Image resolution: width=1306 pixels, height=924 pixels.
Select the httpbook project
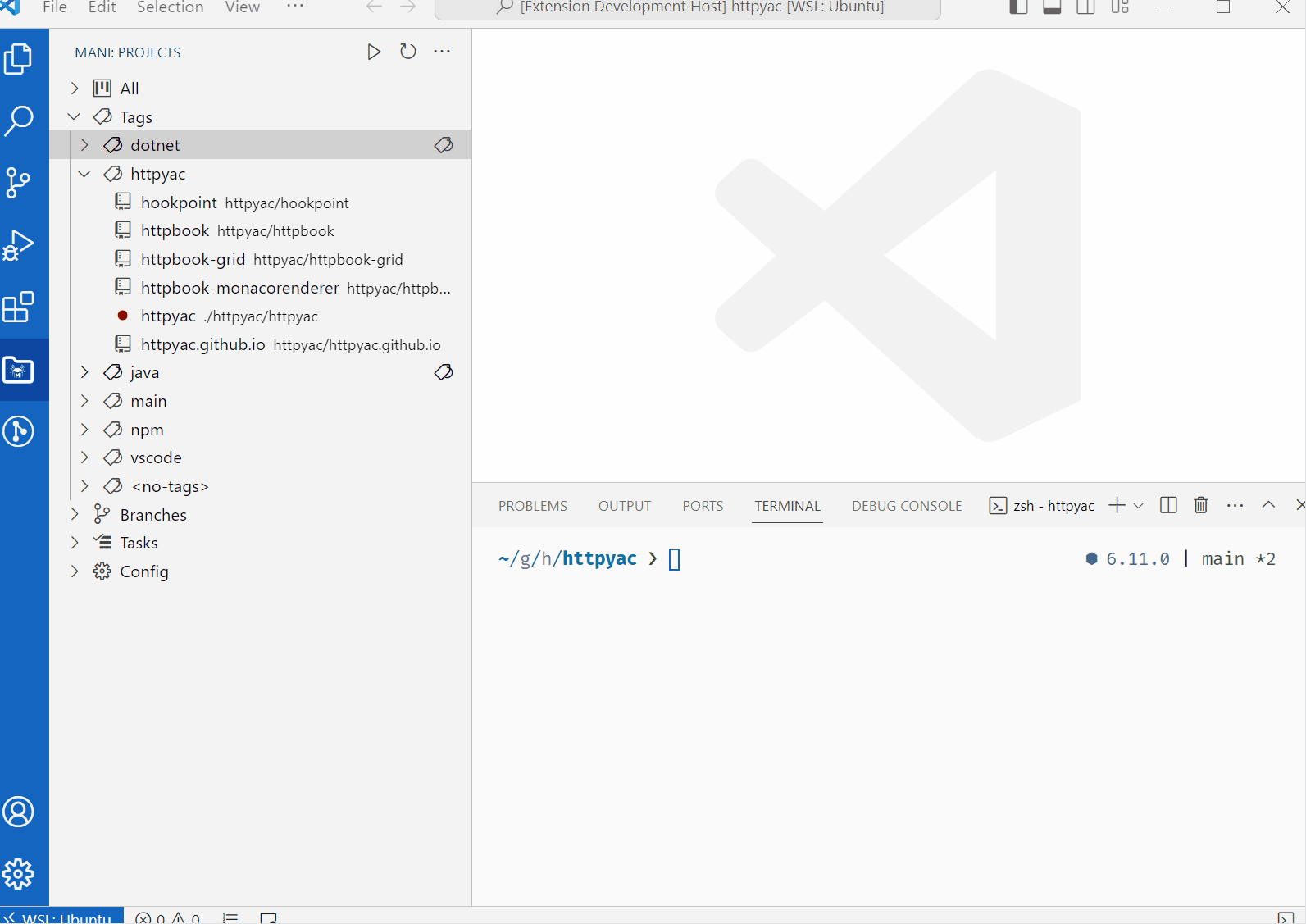tap(261, 230)
